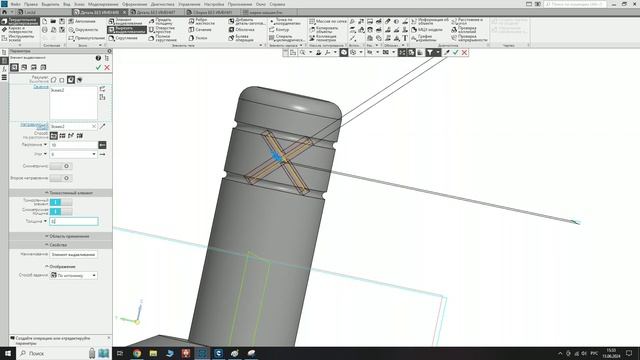Open the Проверка коллизий tool
The image size is (640, 360).
click(x=464, y=30)
